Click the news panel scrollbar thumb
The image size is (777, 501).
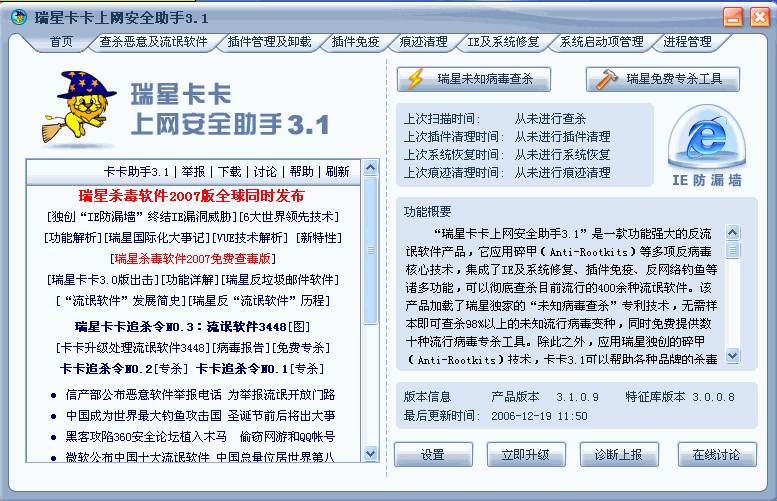(370, 250)
